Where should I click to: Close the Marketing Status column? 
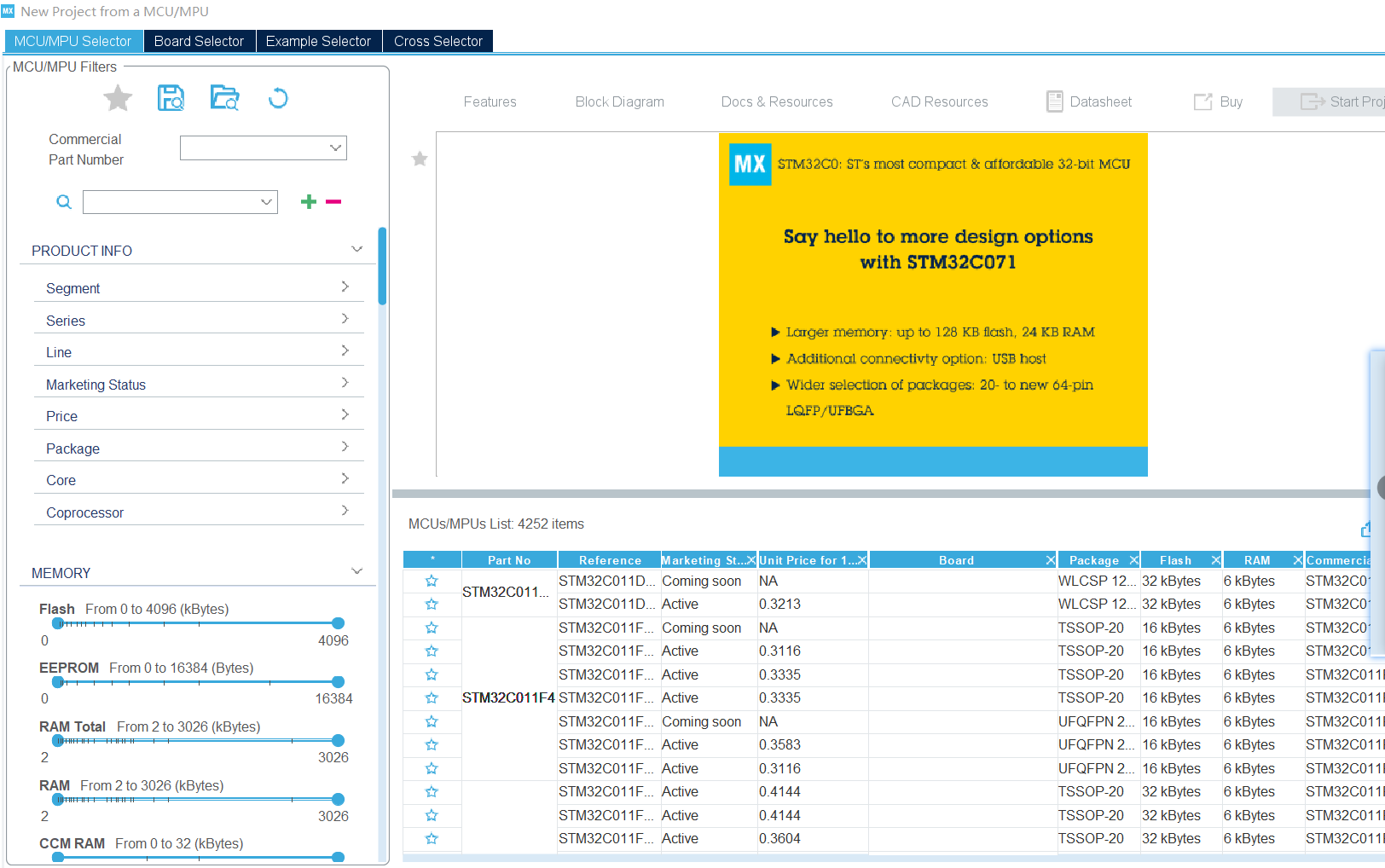[x=750, y=560]
